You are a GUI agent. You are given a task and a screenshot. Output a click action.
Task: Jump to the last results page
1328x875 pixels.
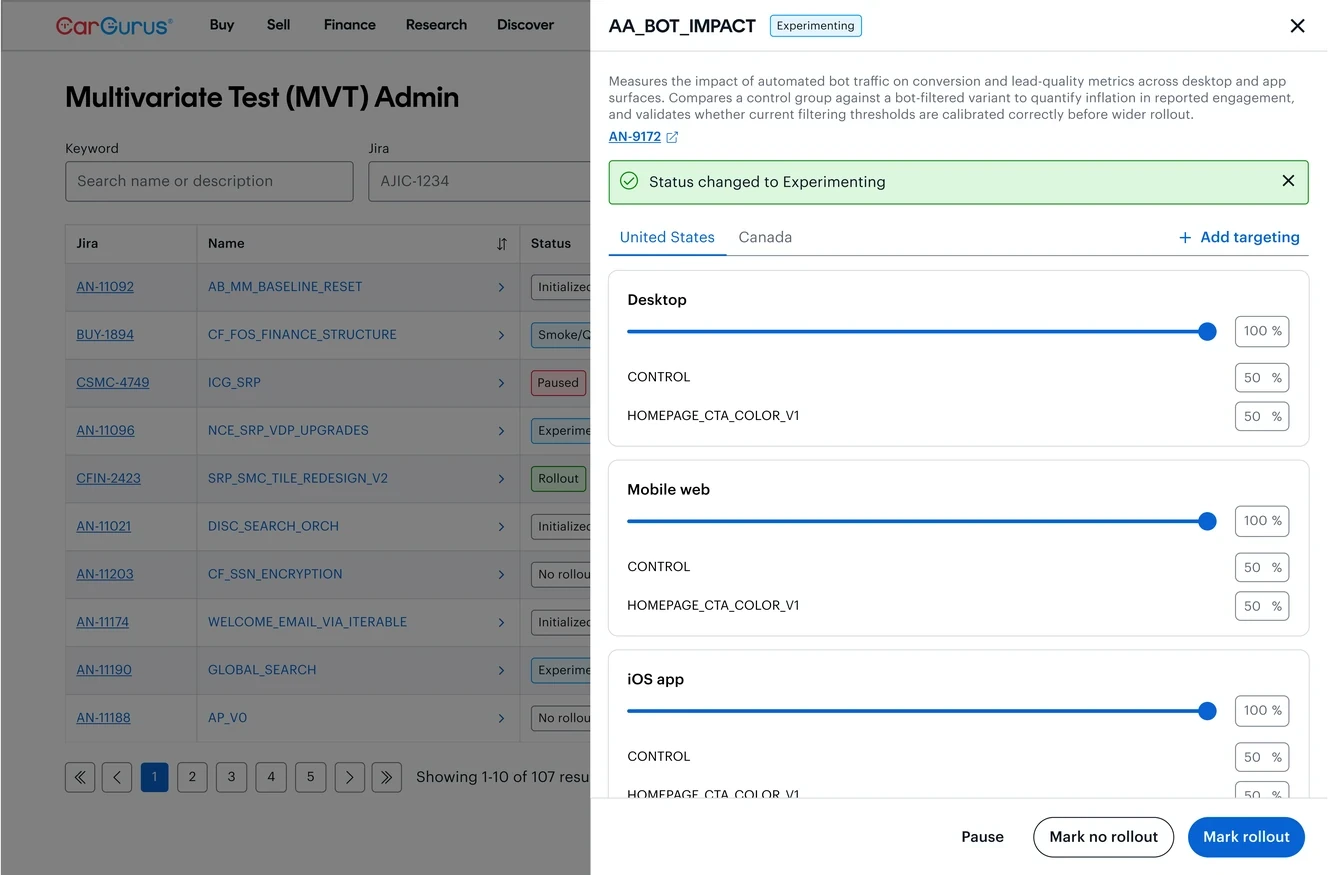pos(386,777)
